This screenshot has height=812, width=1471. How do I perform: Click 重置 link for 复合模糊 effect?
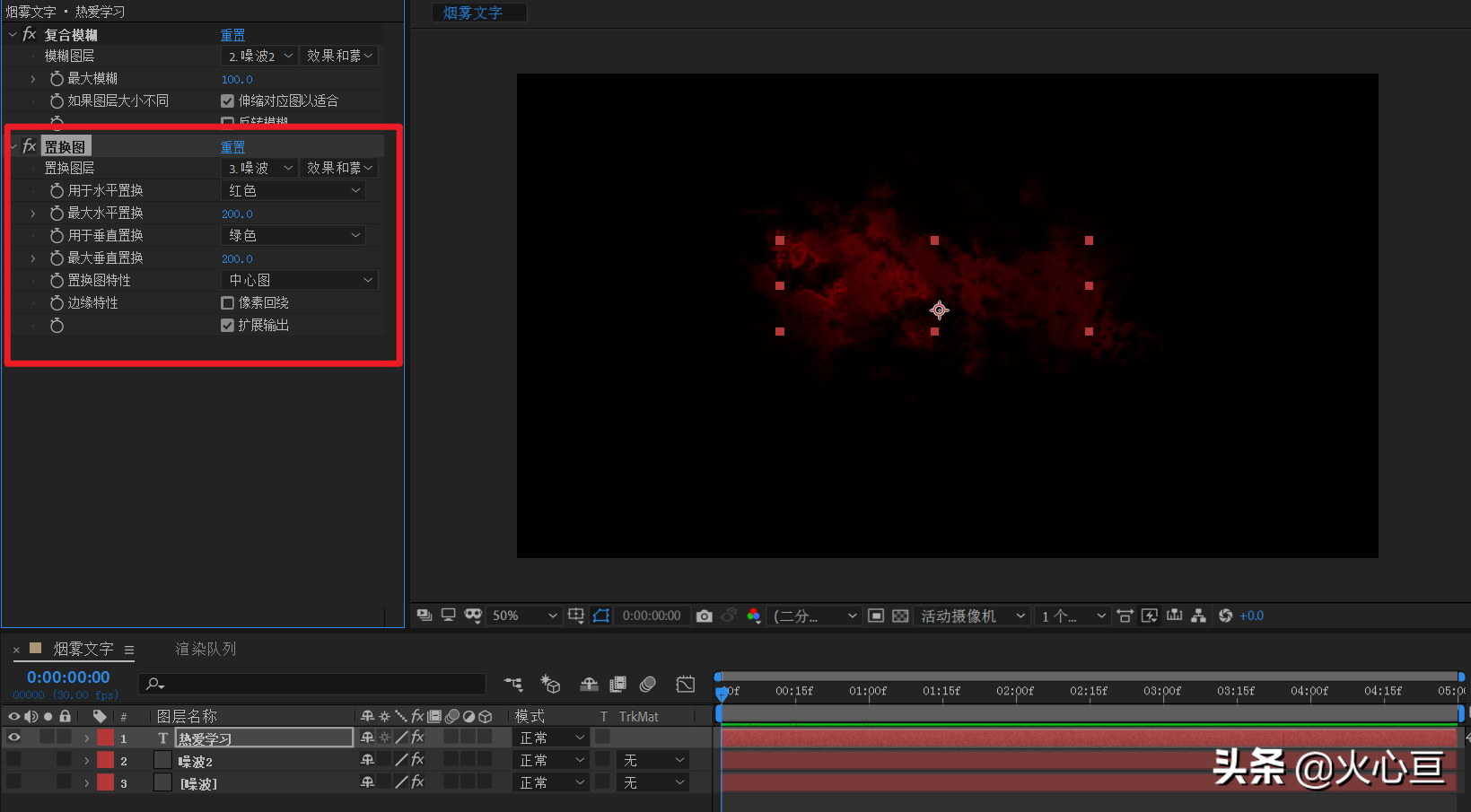point(233,35)
